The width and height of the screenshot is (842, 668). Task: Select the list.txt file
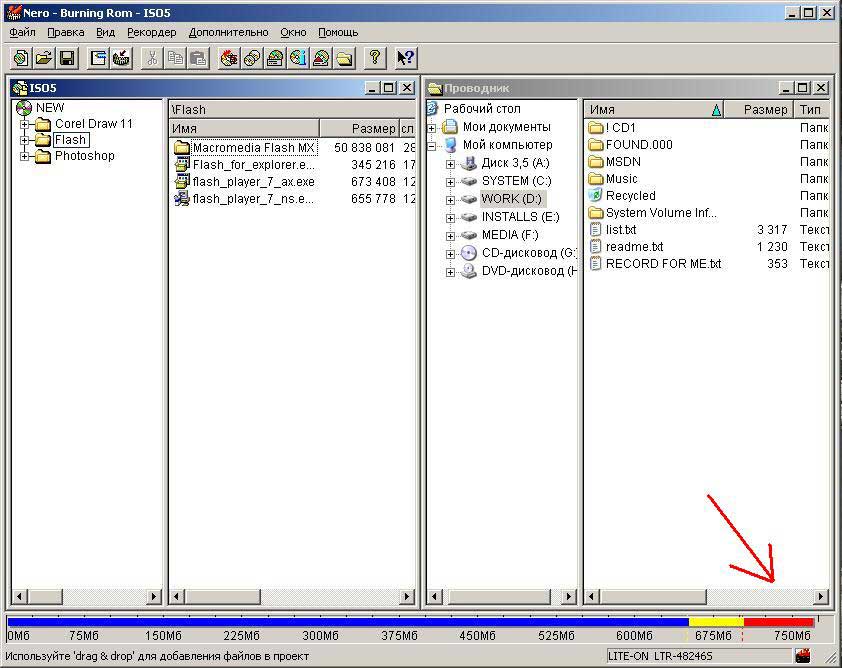point(613,230)
